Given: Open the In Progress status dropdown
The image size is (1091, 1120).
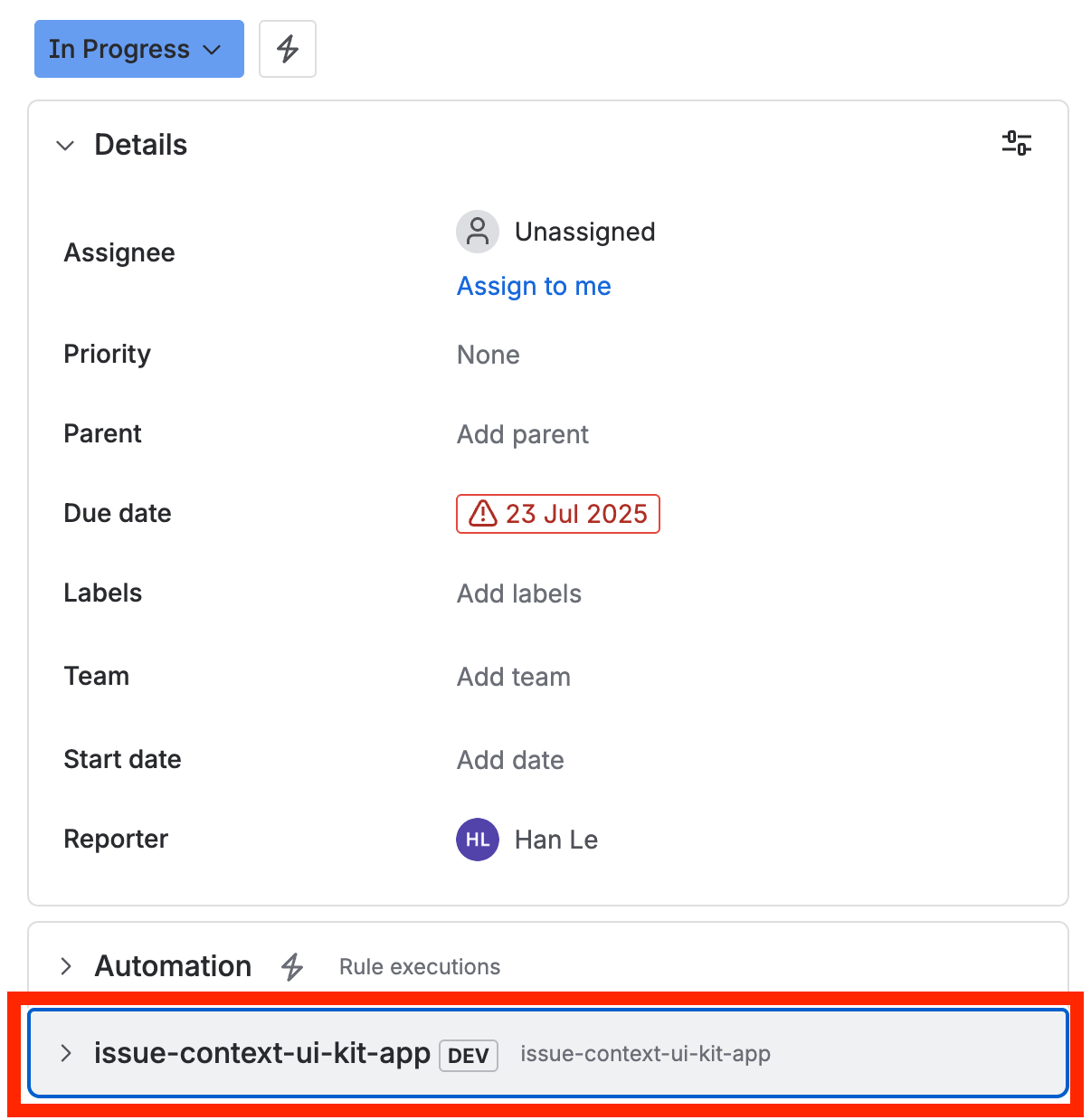Looking at the screenshot, I should pyautogui.click(x=138, y=49).
